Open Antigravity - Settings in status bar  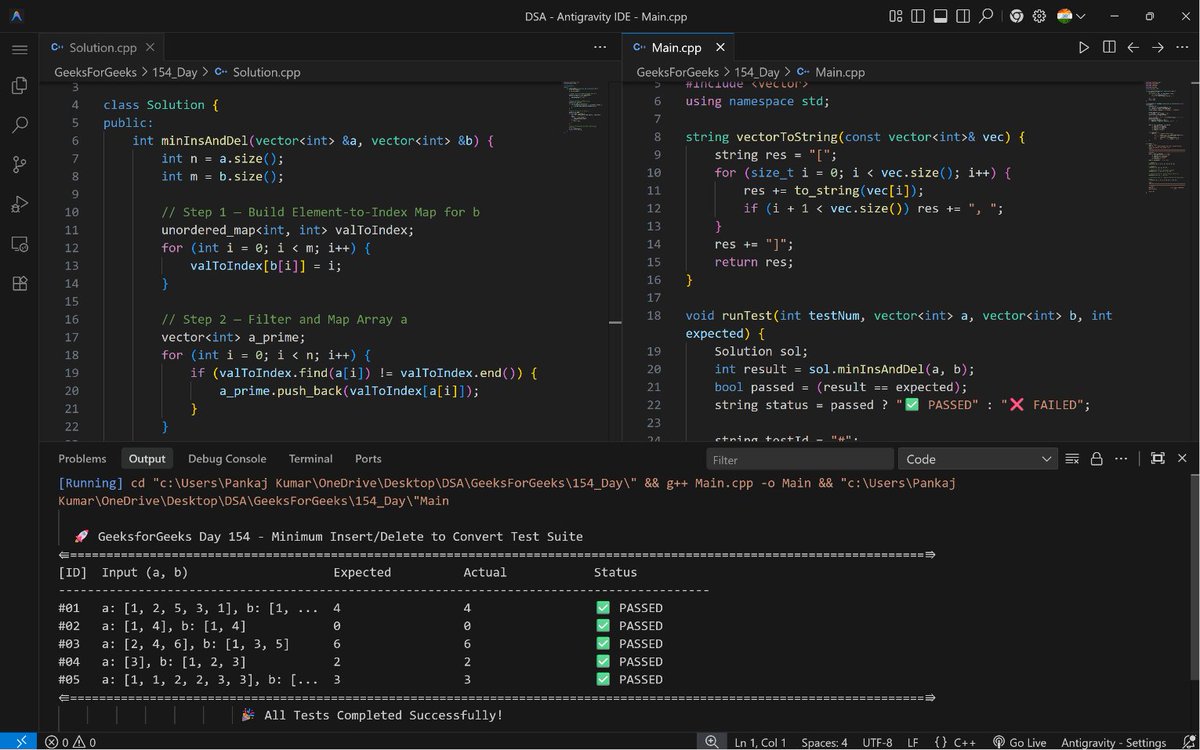pos(1113,742)
